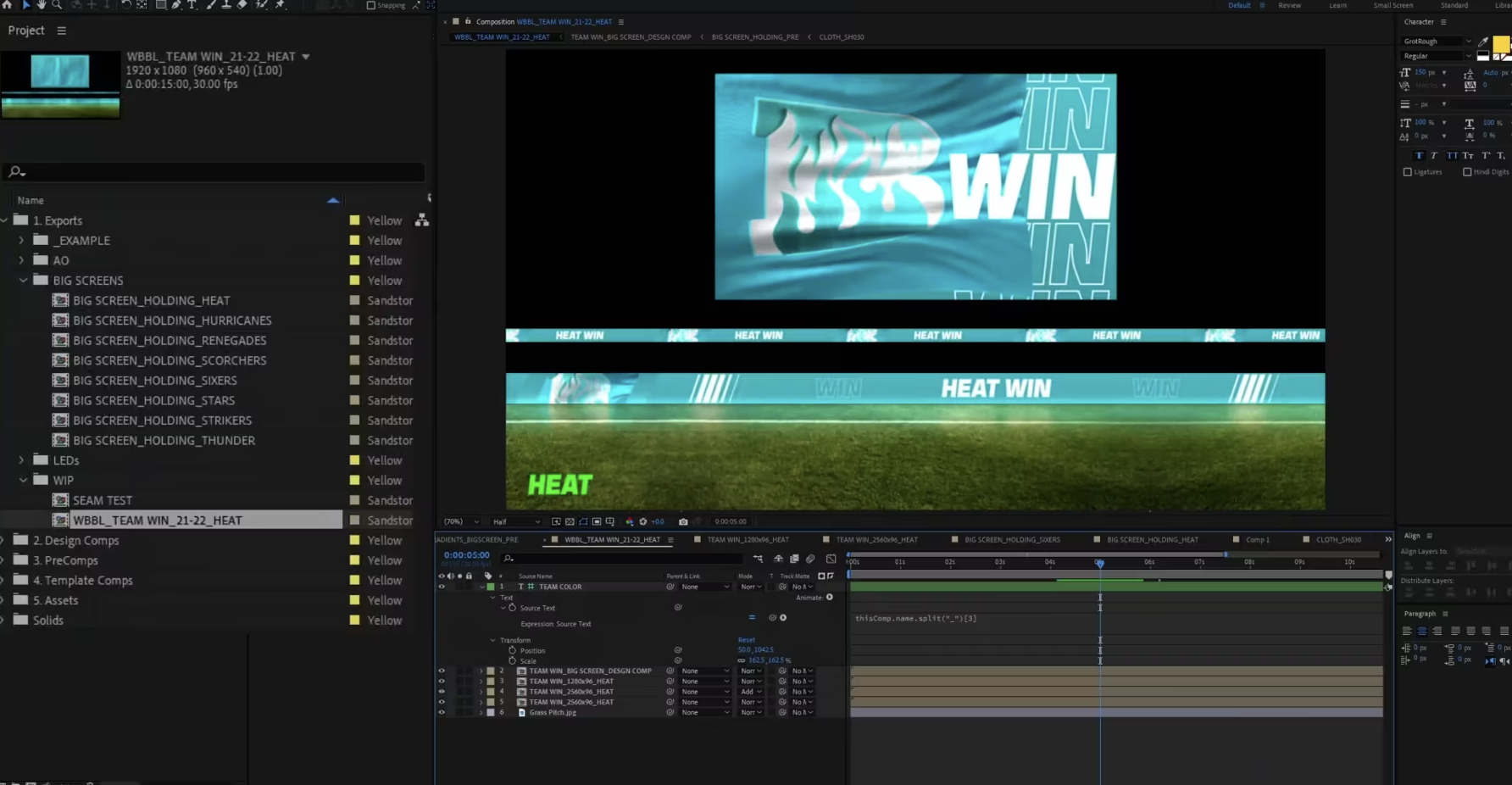The image size is (1512, 785).
Task: Select the Roto Brush tool
Action: click(x=262, y=4)
